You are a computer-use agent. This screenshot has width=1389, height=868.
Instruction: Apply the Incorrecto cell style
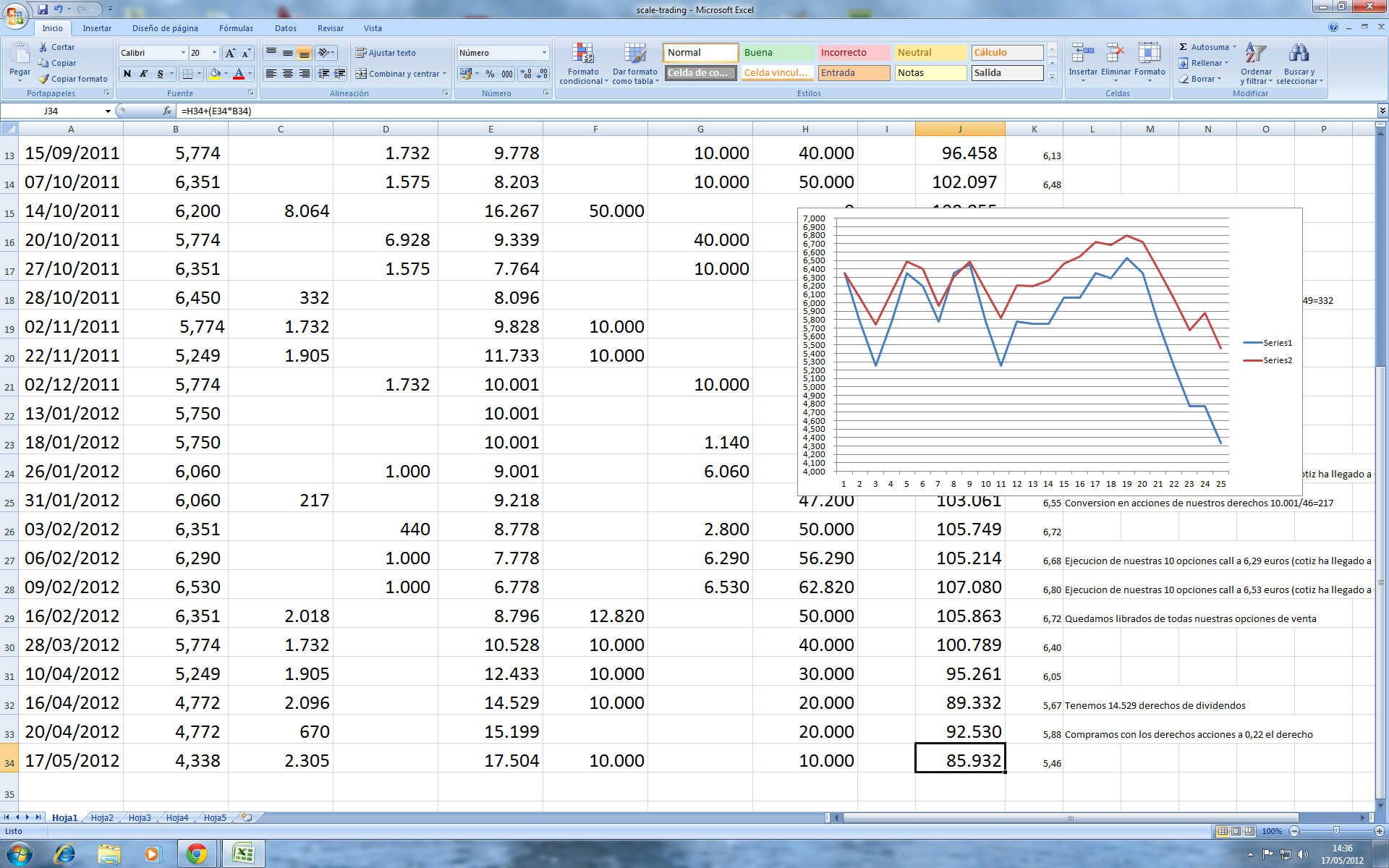(853, 53)
